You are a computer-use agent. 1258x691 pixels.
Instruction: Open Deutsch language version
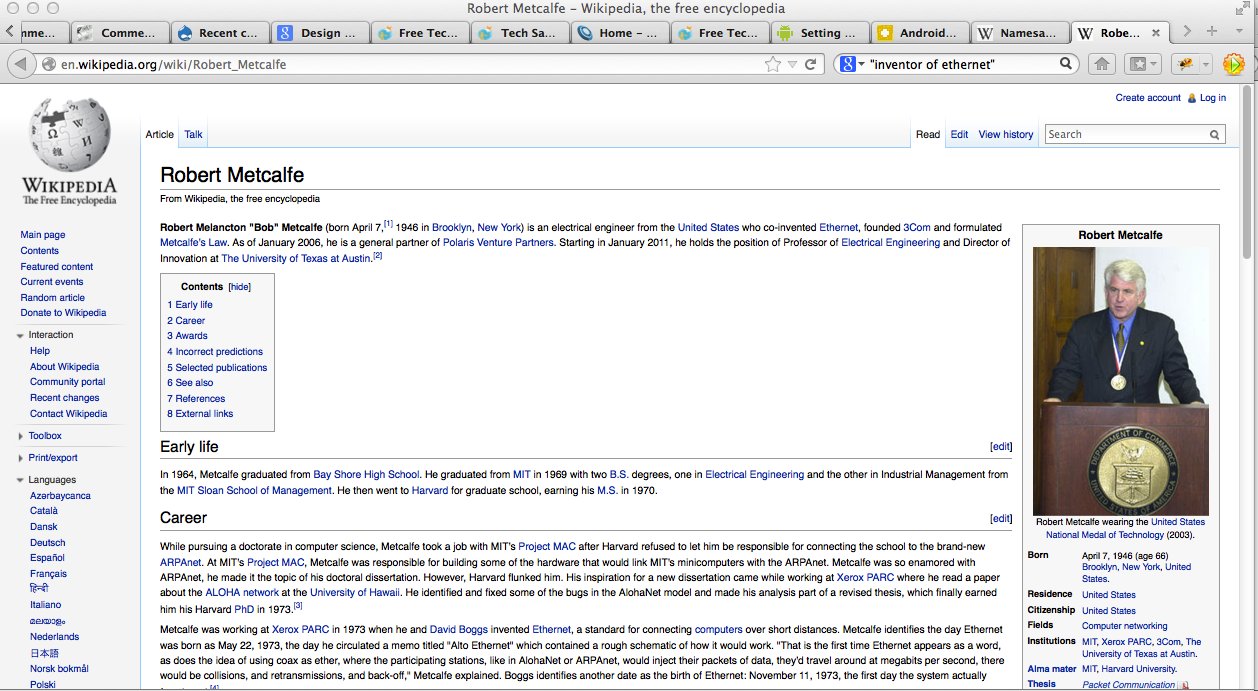coord(48,542)
